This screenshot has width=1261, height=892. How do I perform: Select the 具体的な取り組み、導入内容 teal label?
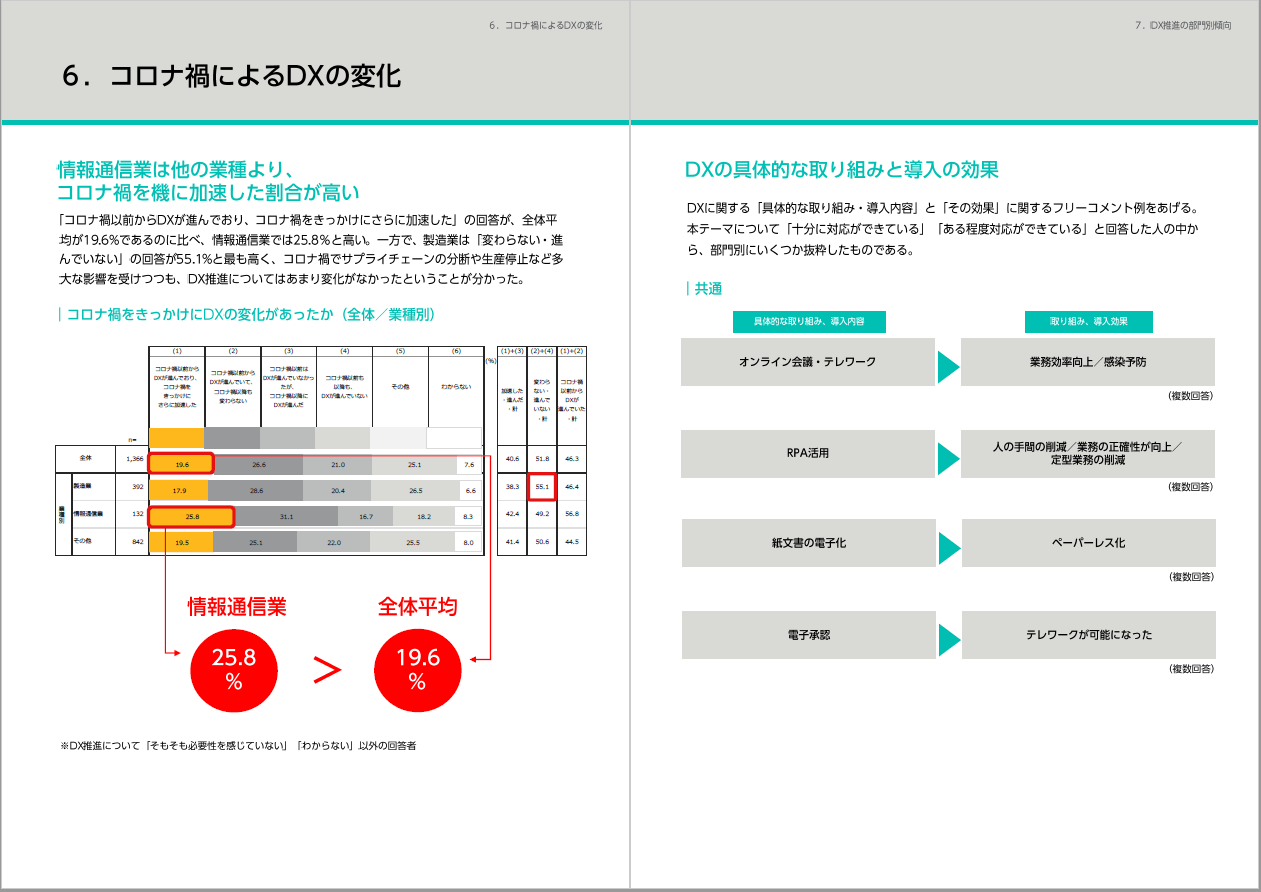[809, 322]
